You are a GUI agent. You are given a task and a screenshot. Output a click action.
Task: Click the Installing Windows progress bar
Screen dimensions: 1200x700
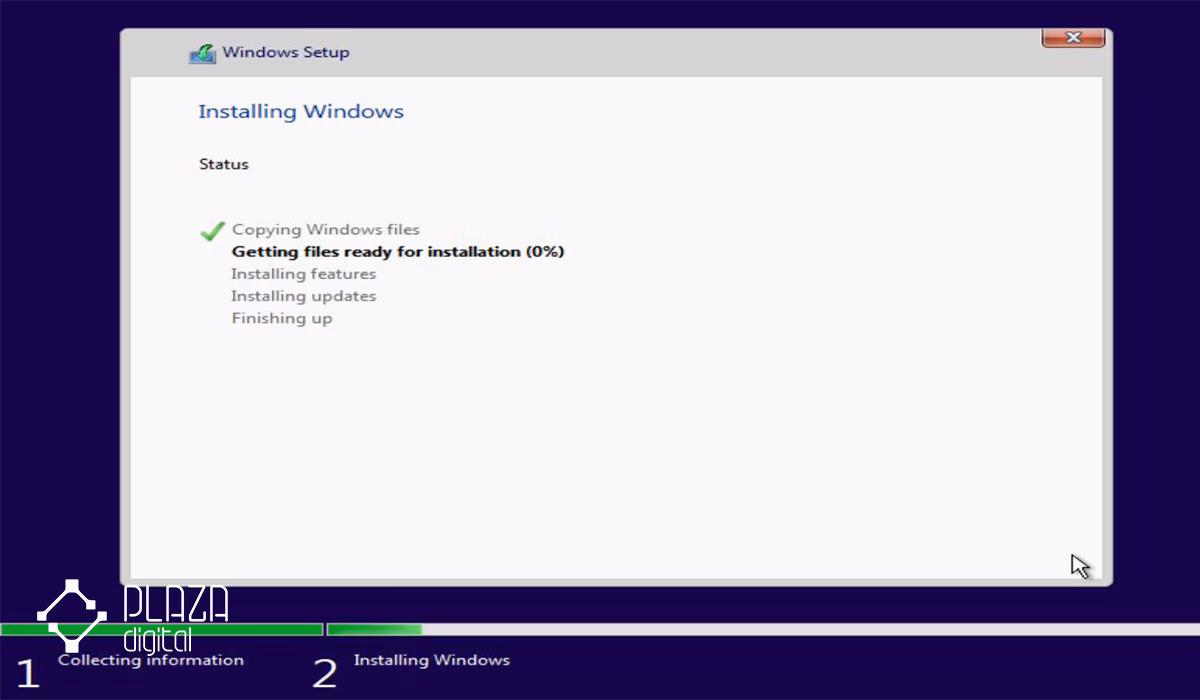pyautogui.click(x=763, y=629)
